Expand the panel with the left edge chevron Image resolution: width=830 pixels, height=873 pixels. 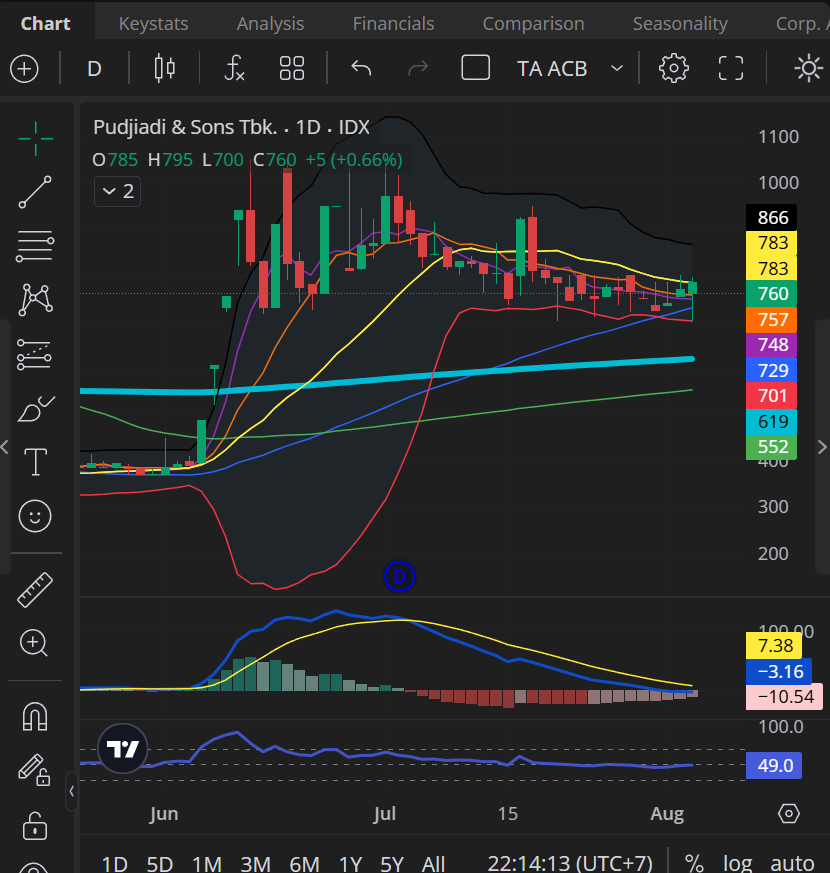[x=5, y=447]
